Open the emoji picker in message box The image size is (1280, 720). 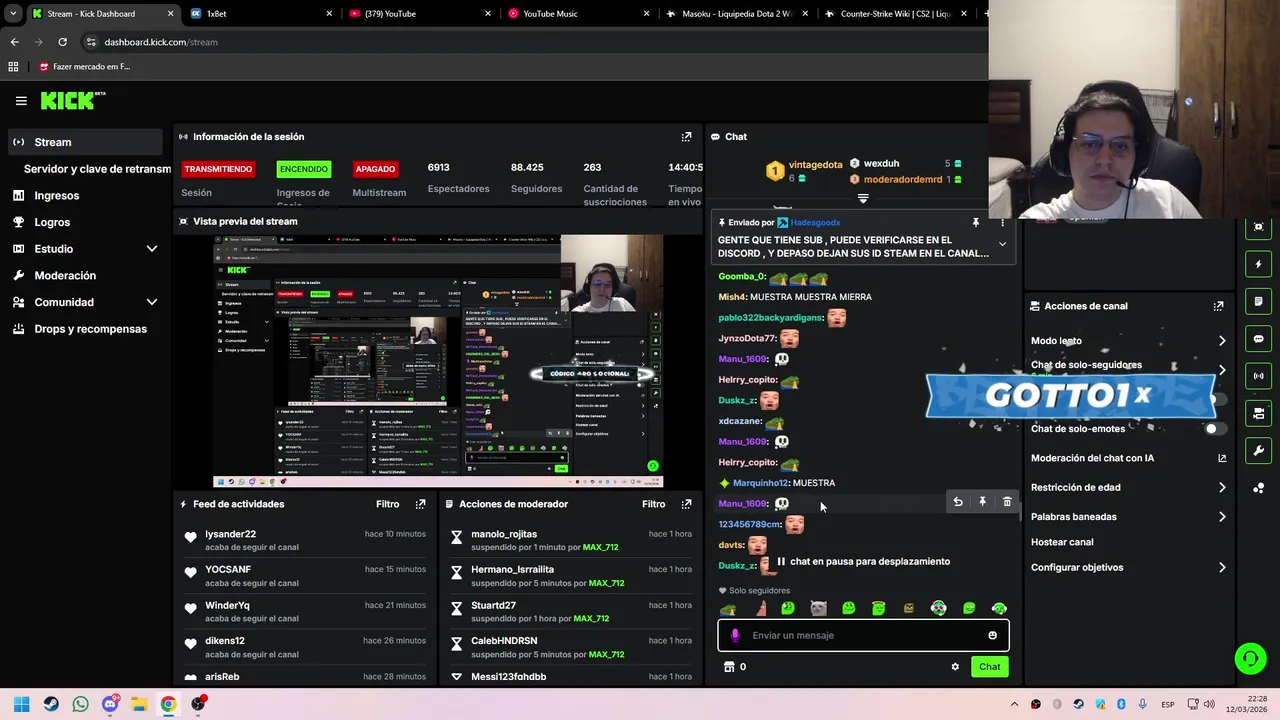[992, 635]
